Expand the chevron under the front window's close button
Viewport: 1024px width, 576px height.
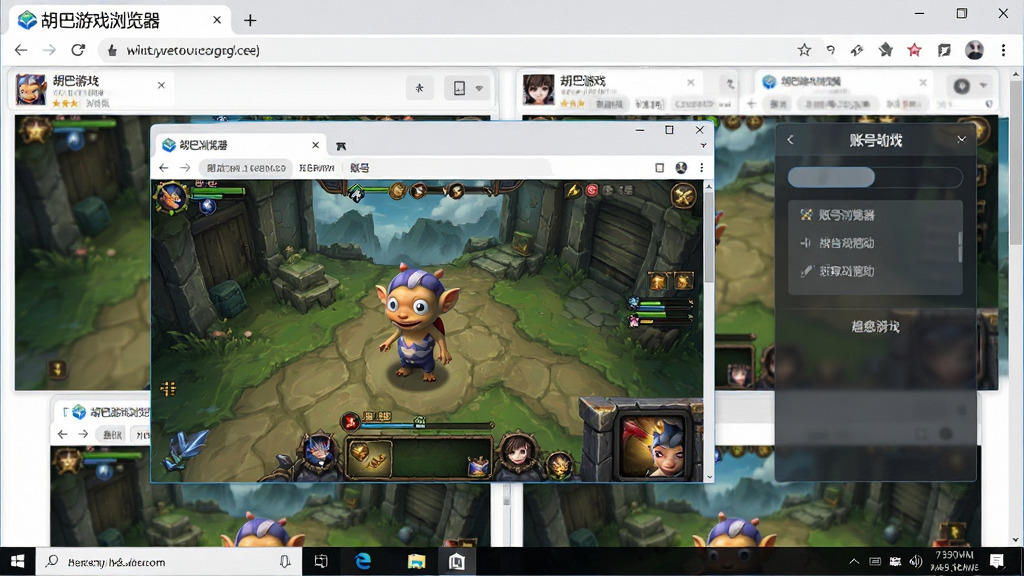coord(703,146)
